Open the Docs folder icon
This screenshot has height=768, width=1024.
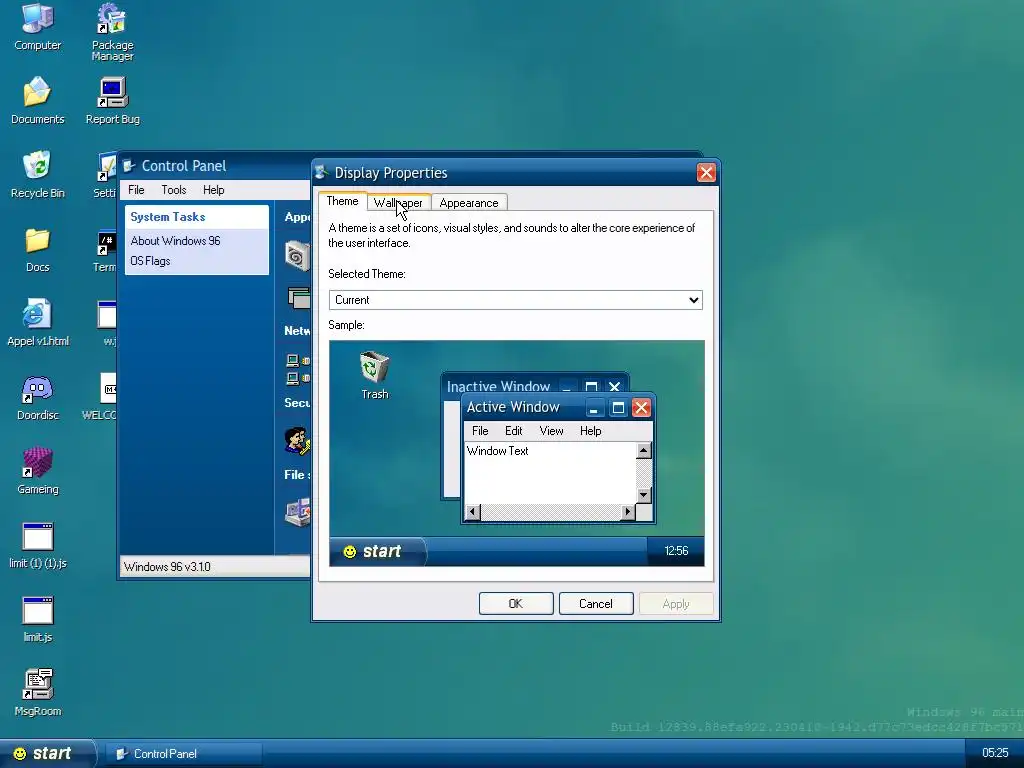point(37,248)
